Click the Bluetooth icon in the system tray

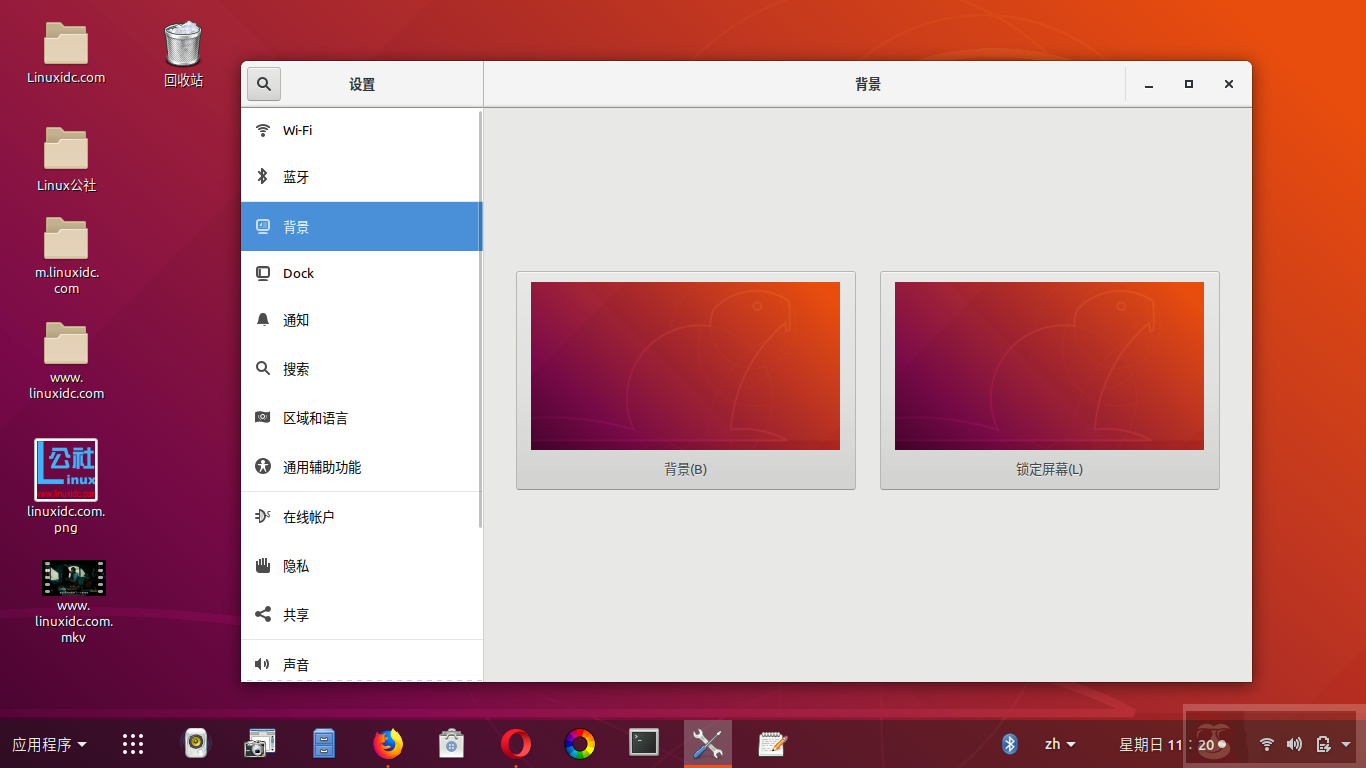click(1009, 743)
